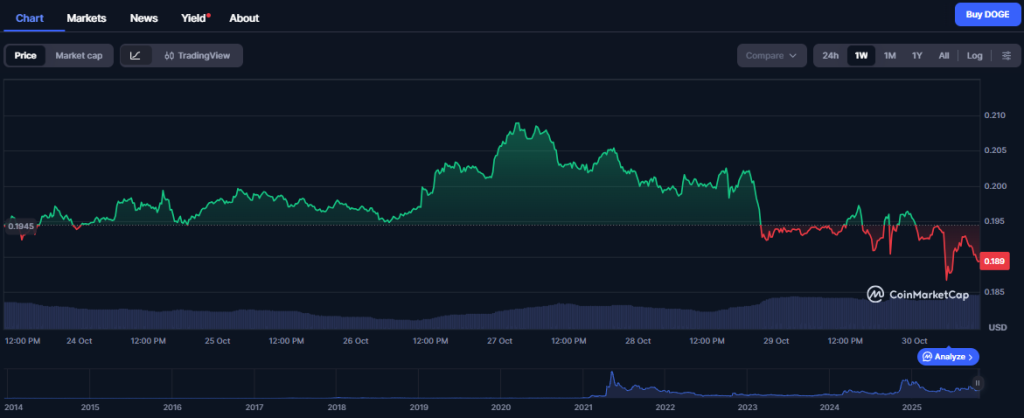Switch to the line chart view icon
This screenshot has height=418, width=1024.
[135, 56]
